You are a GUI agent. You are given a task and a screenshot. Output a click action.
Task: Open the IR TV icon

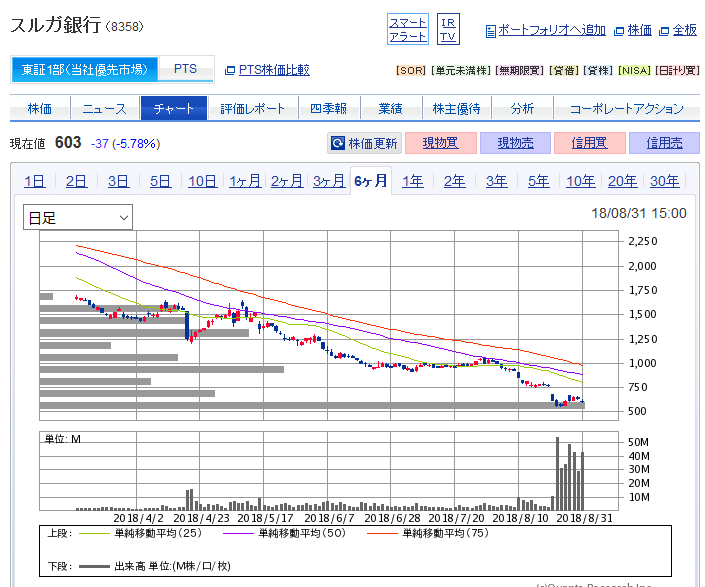pyautogui.click(x=449, y=29)
